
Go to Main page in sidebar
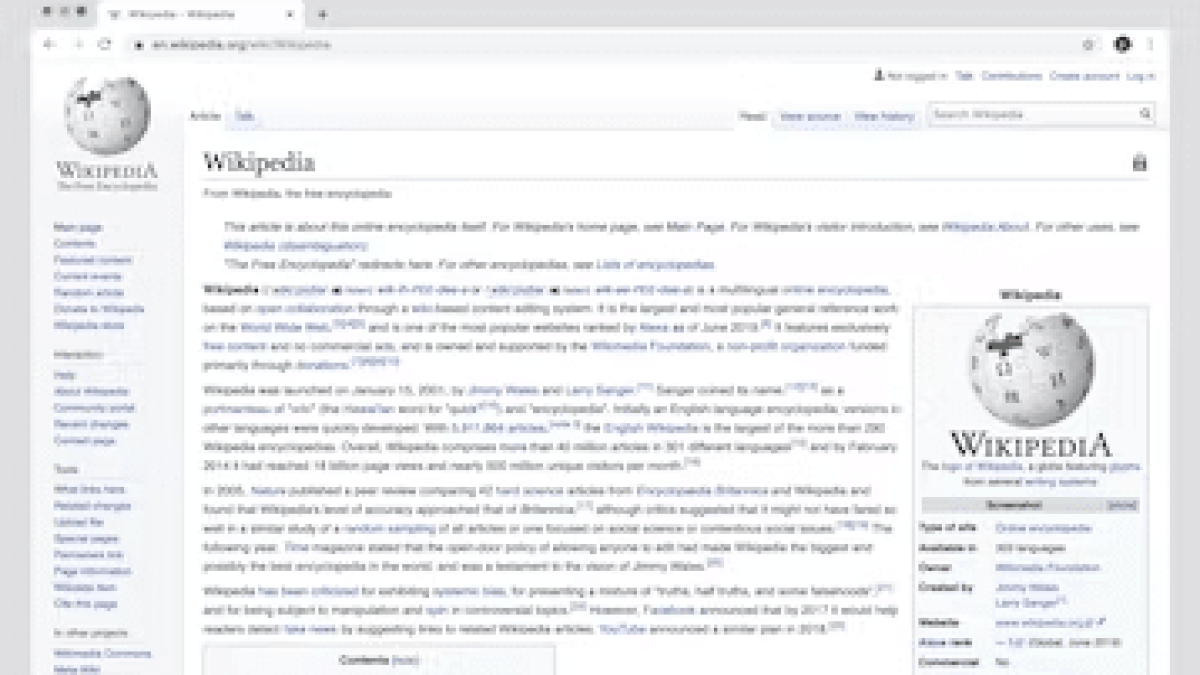77,228
